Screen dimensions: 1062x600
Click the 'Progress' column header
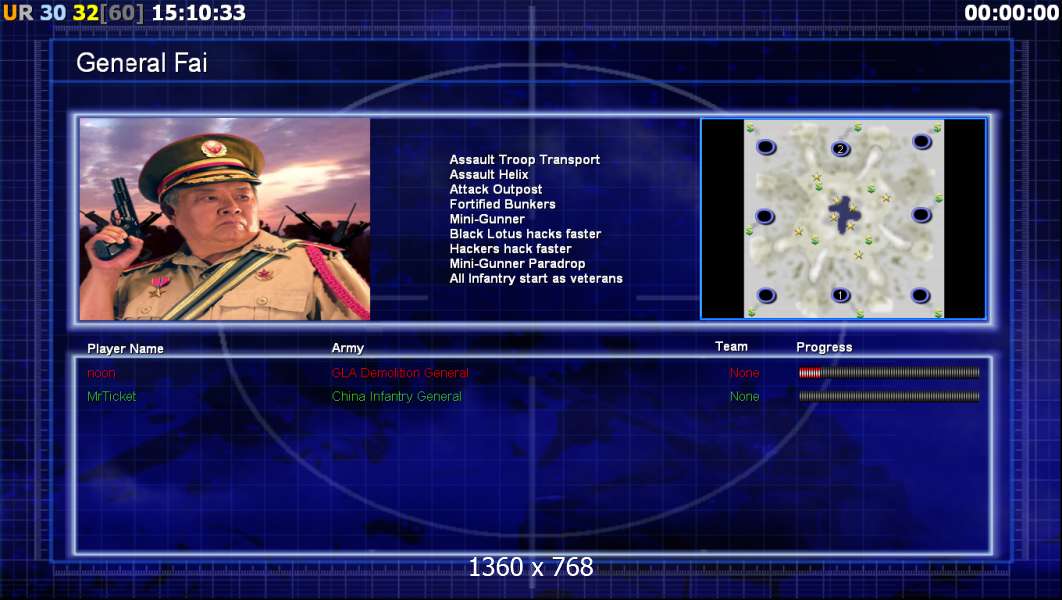(x=824, y=347)
